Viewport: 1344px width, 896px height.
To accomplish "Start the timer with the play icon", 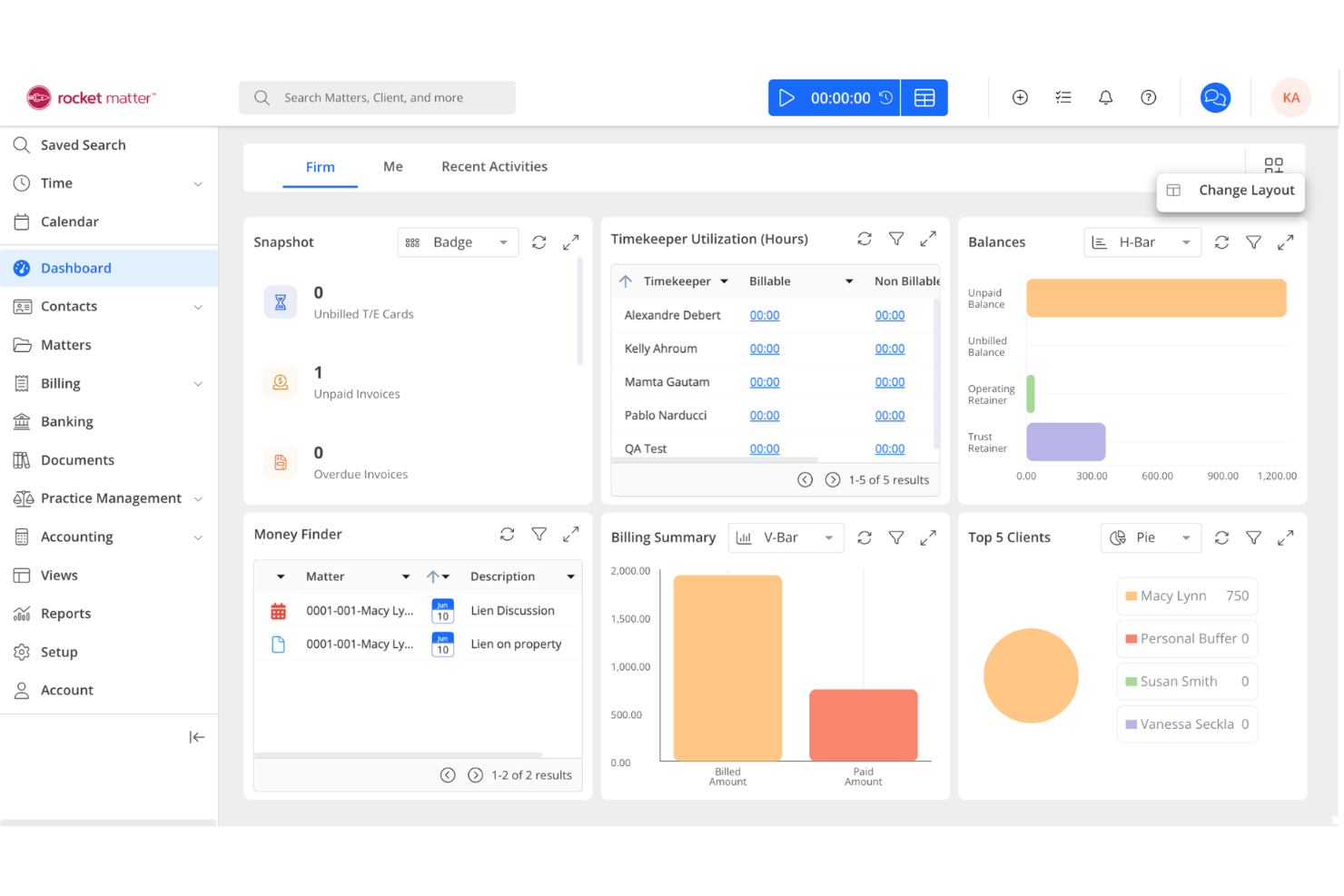I will (787, 97).
